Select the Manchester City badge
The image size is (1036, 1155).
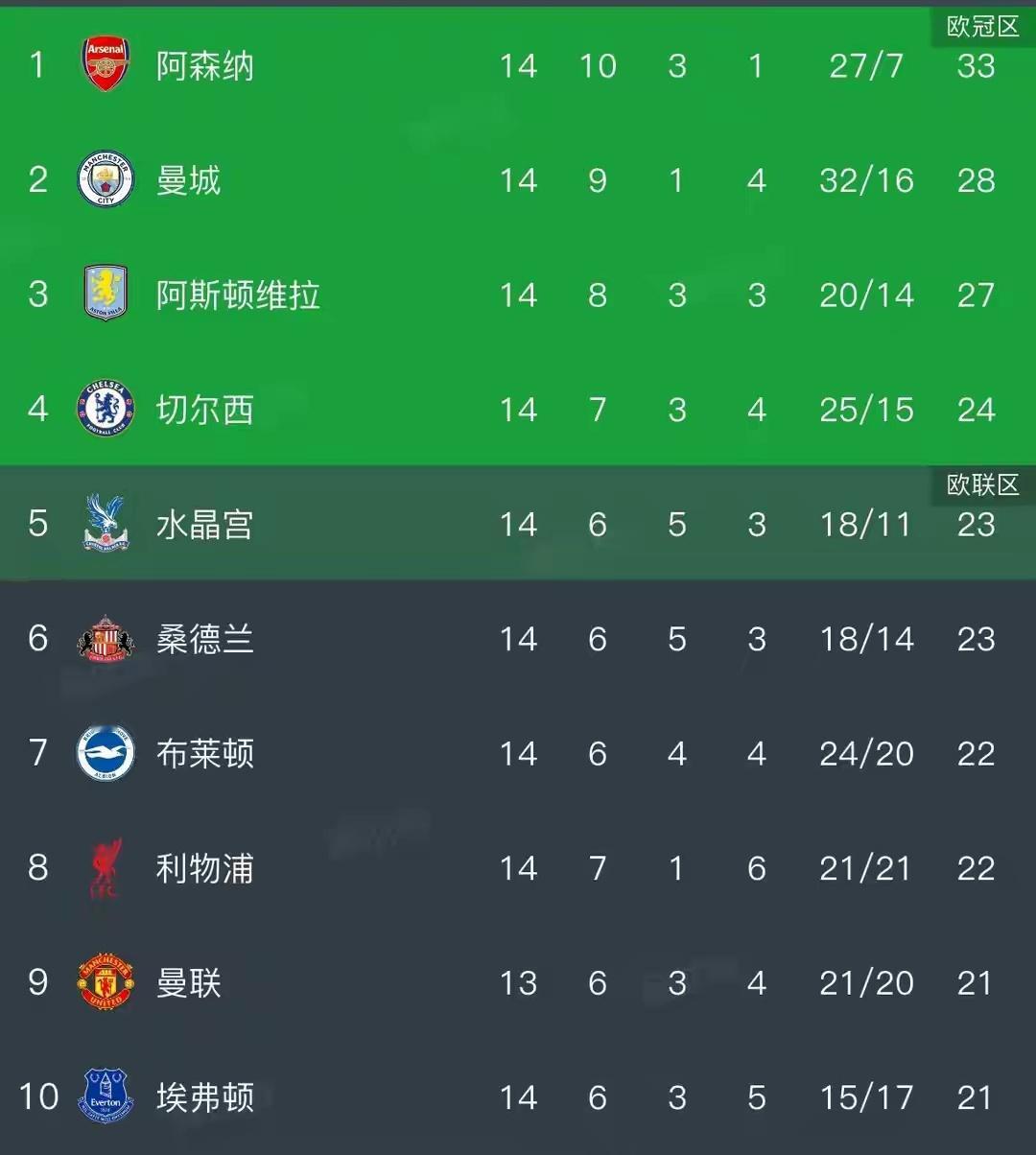(x=106, y=180)
